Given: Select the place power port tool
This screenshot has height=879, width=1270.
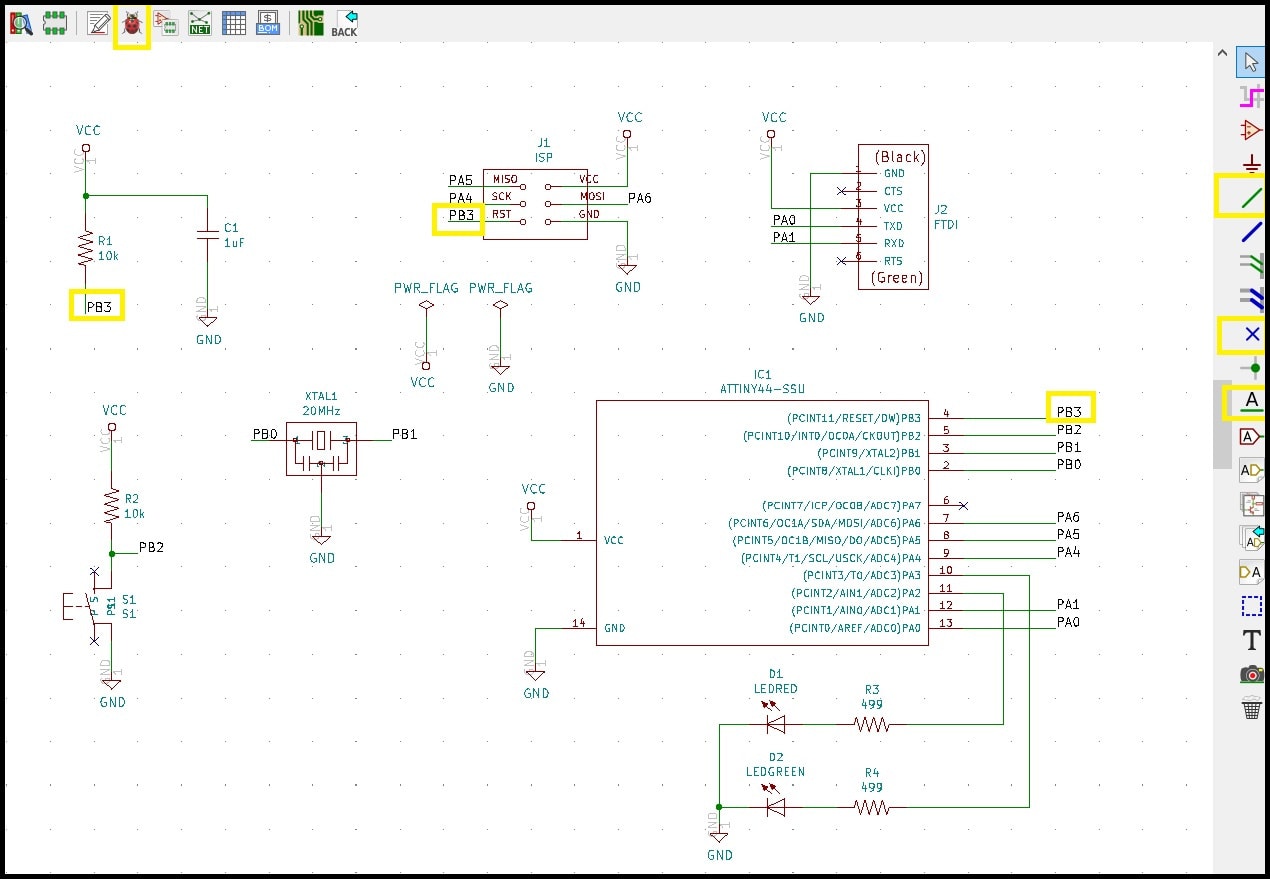Looking at the screenshot, I should point(1251,164).
